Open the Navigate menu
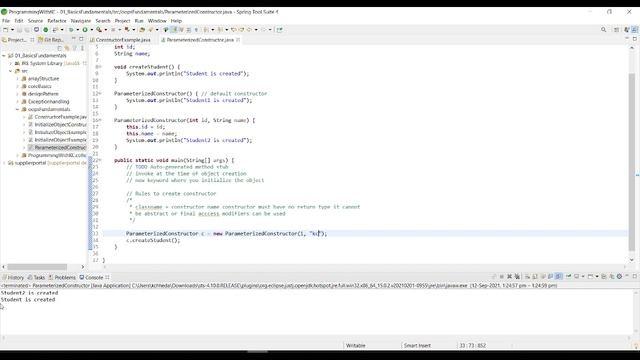The image size is (640, 360). pos(81,21)
